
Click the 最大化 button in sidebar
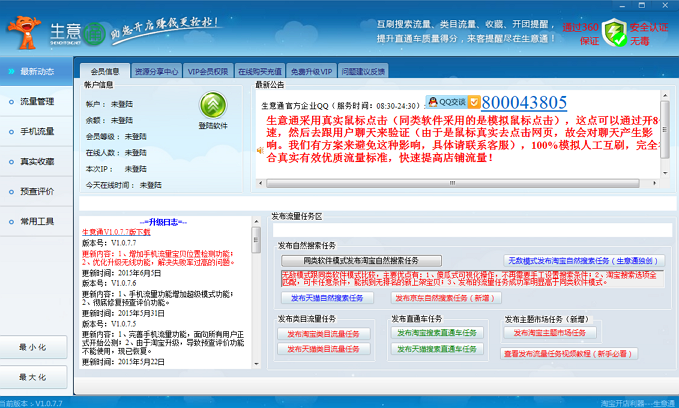pyautogui.click(x=33, y=377)
